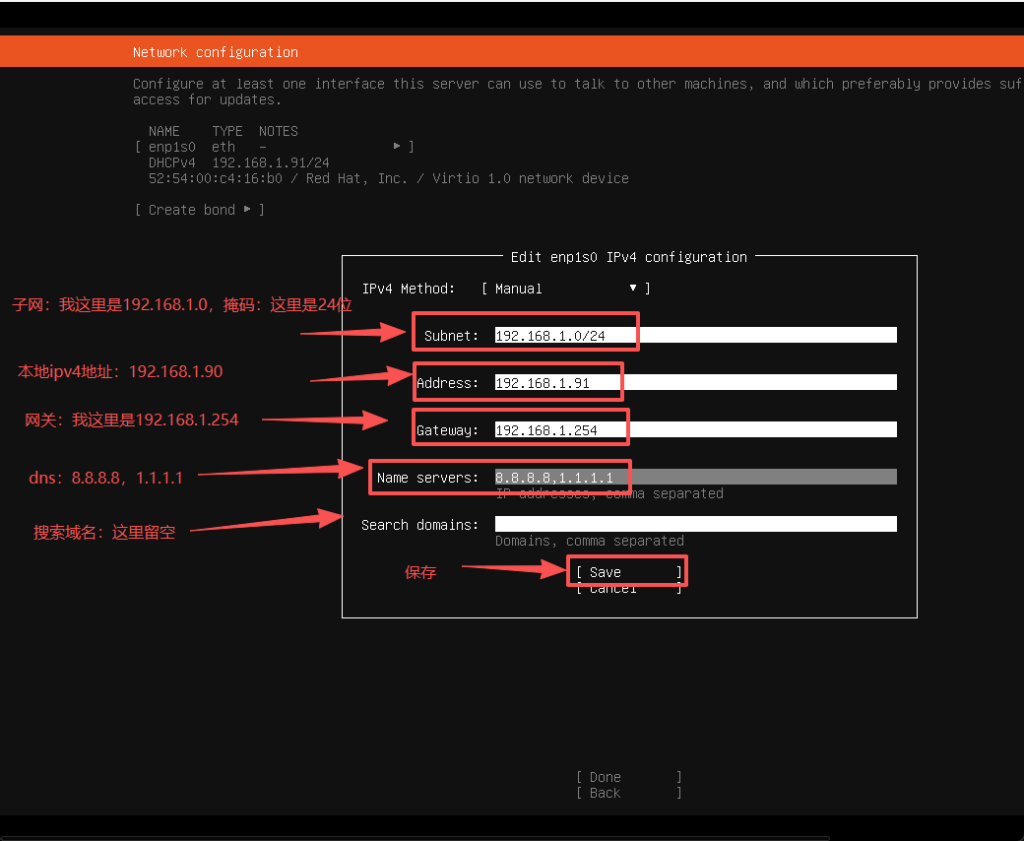Click the Cancel button
Viewport: 1024px width, 841px height.
[626, 588]
